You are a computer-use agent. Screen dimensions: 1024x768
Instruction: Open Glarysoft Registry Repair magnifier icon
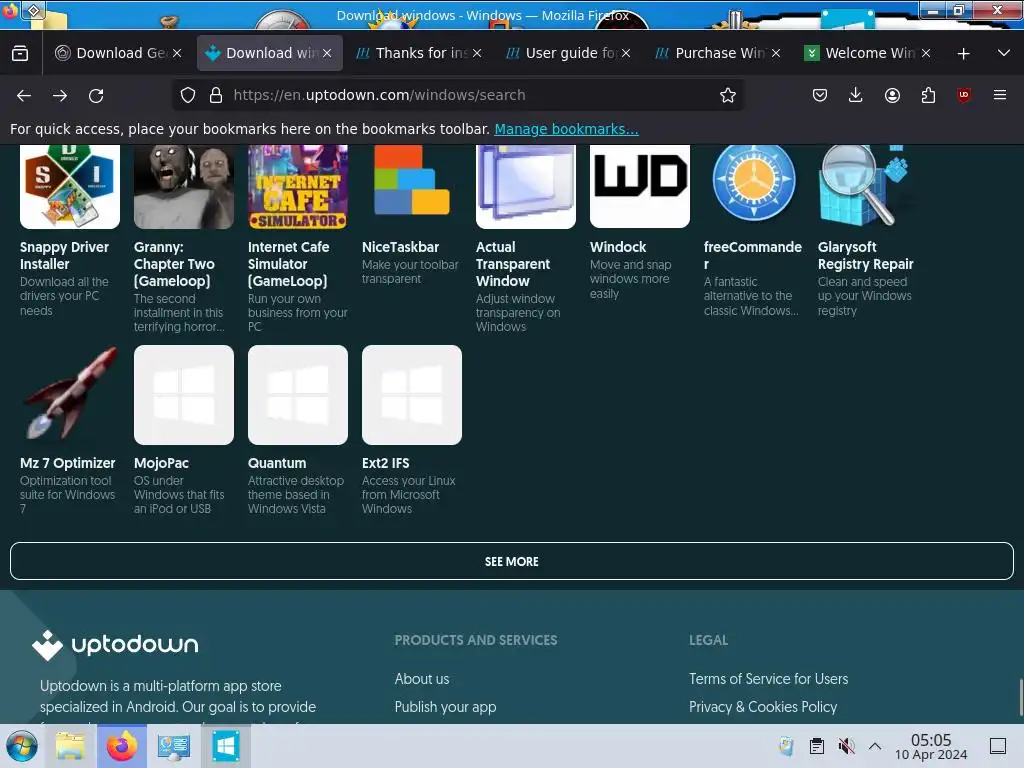(x=865, y=185)
